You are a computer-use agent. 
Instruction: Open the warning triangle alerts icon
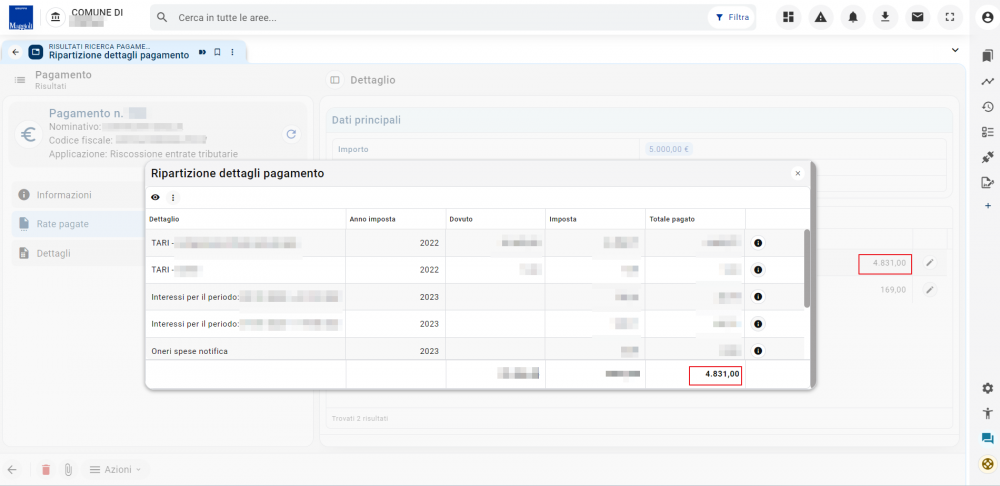coord(821,17)
